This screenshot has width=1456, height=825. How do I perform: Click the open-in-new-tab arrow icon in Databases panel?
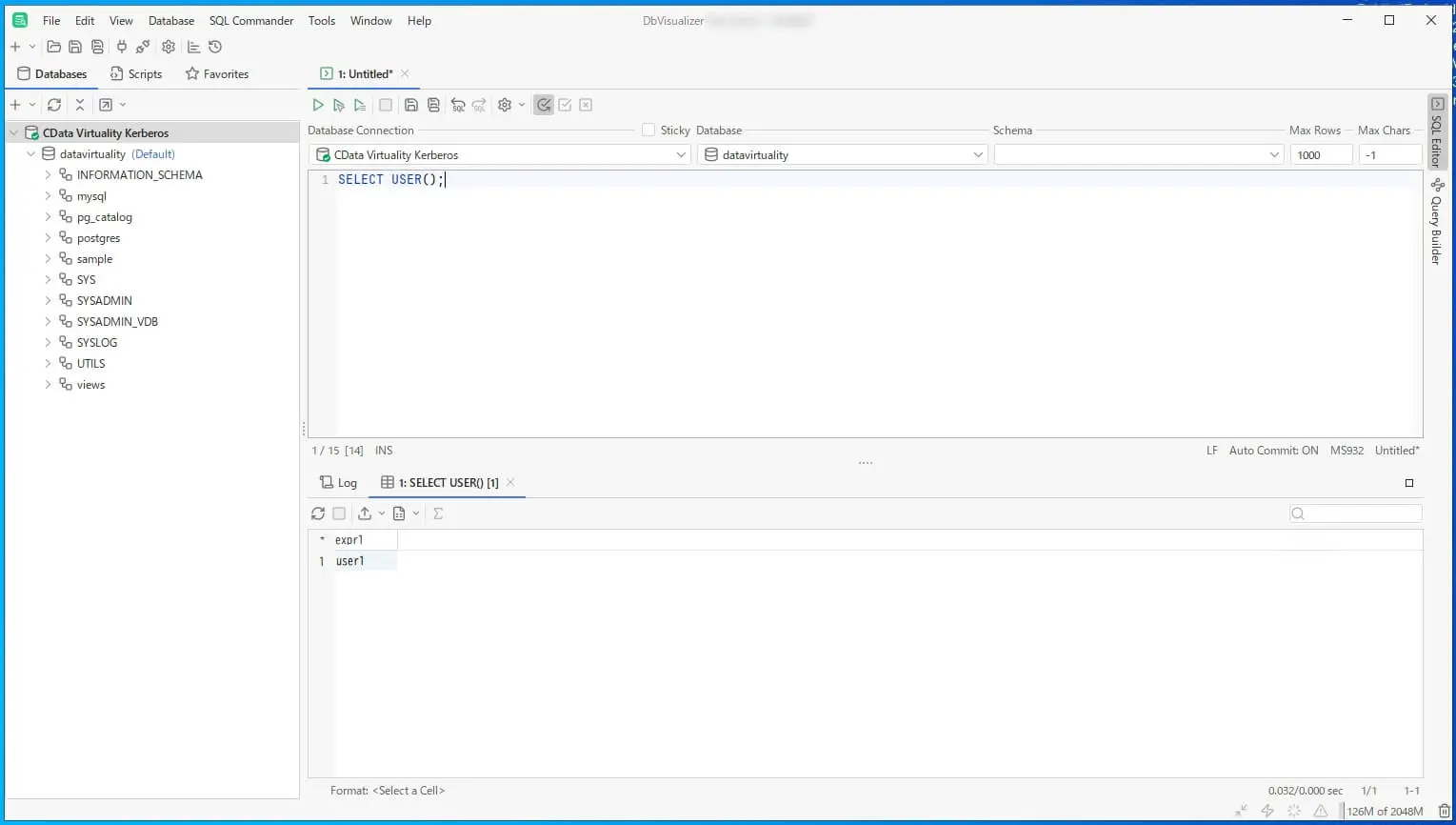pyautogui.click(x=106, y=105)
